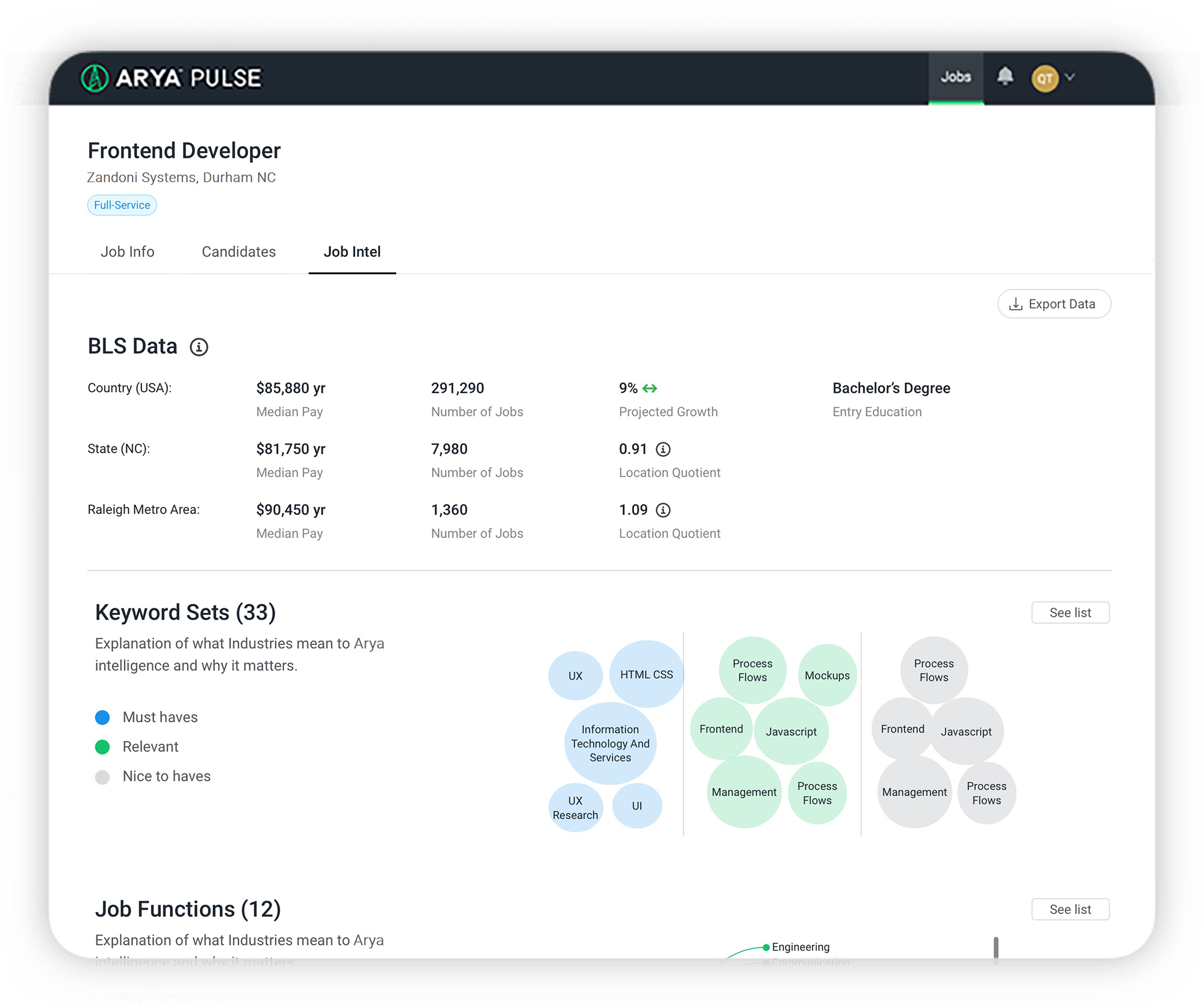Click the Nice to haves legend label
This screenshot has height=1007, width=1204.
167,776
